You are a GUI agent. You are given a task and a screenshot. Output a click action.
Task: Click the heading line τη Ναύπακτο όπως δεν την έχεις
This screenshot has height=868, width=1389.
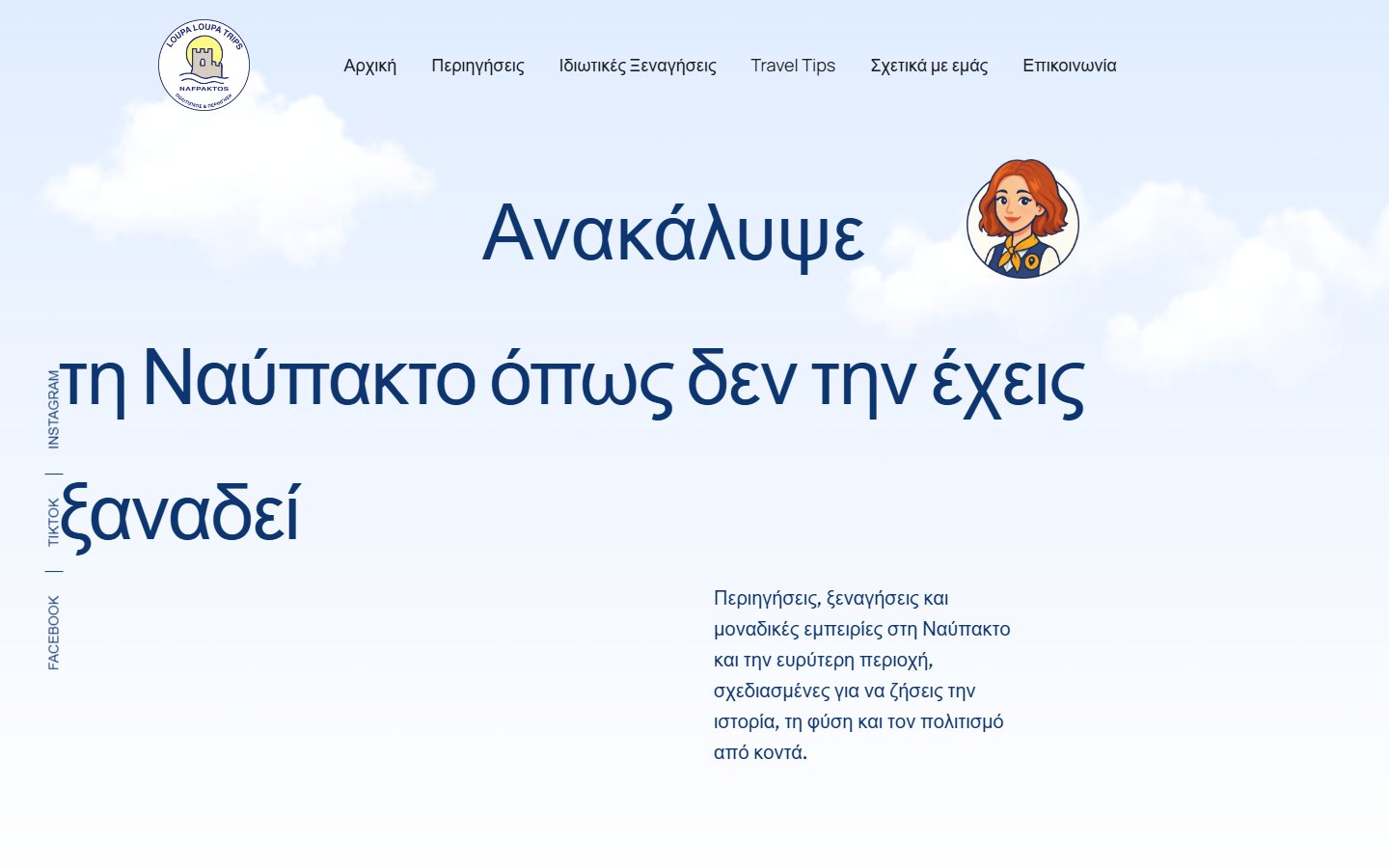[572, 380]
